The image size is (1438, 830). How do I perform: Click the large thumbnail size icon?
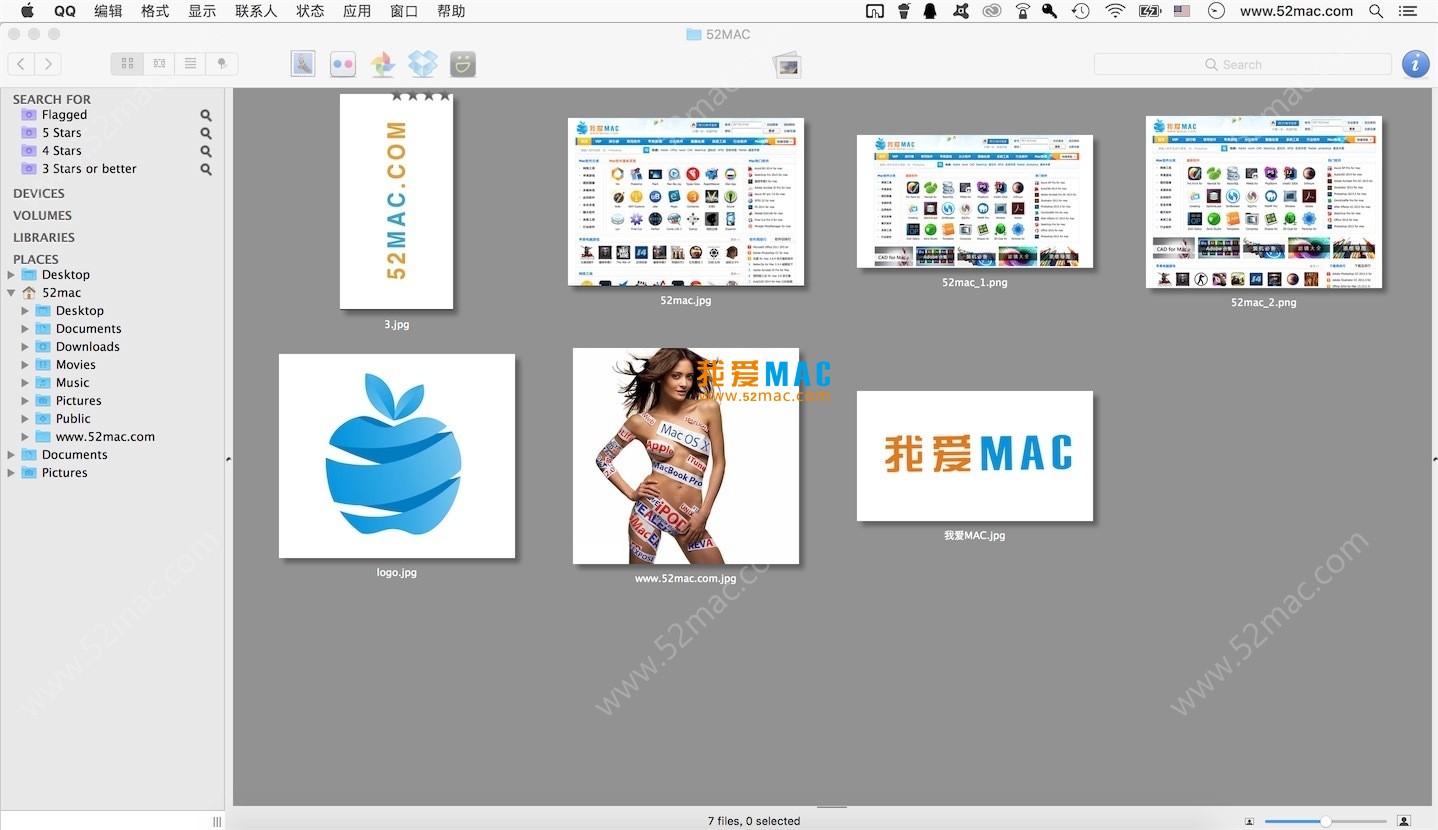[1404, 821]
